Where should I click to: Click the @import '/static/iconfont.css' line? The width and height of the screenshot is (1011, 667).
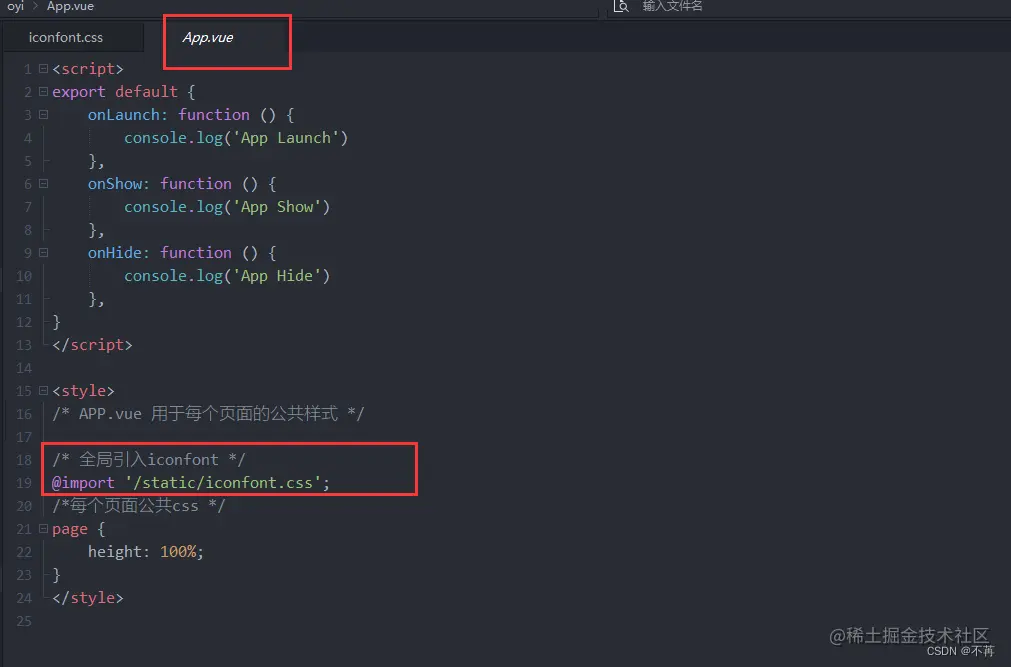(191, 483)
